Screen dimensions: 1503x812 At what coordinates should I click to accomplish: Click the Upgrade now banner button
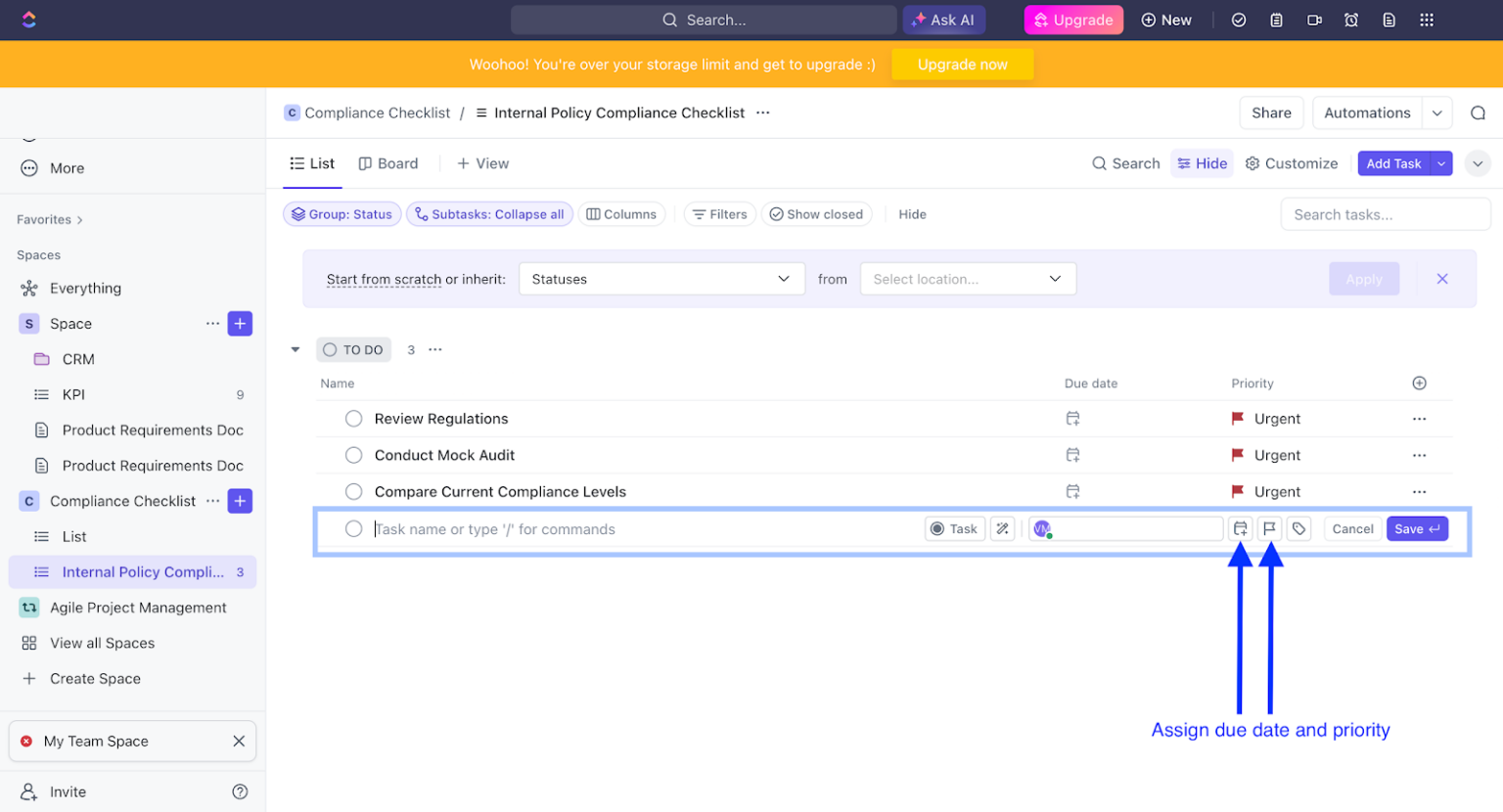[x=962, y=64]
